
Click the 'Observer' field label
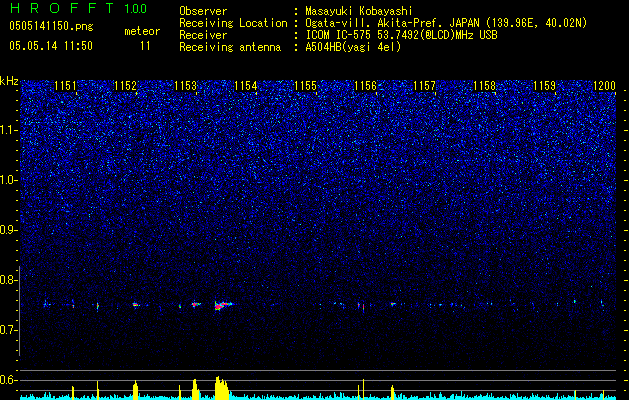(x=203, y=11)
